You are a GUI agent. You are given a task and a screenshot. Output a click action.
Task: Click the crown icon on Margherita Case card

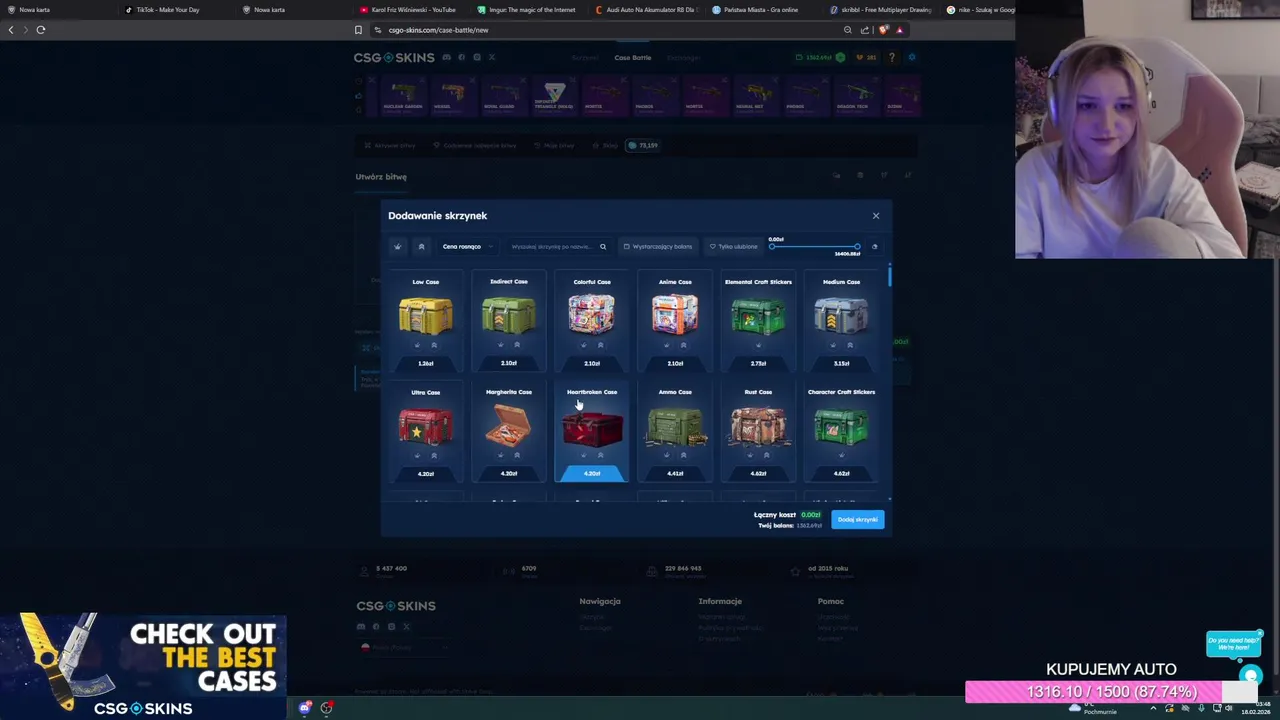[500, 455]
